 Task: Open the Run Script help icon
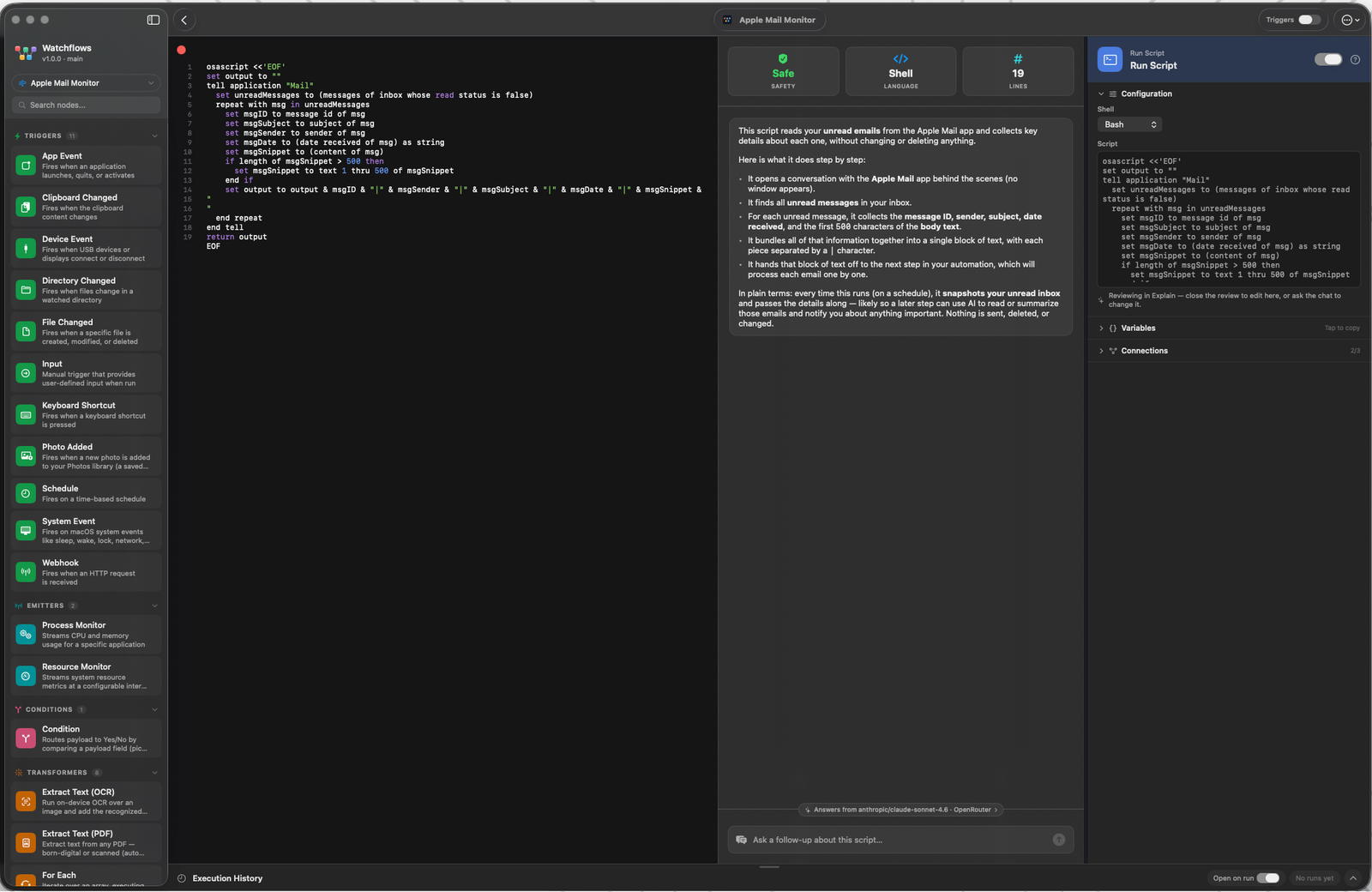pos(1355,59)
